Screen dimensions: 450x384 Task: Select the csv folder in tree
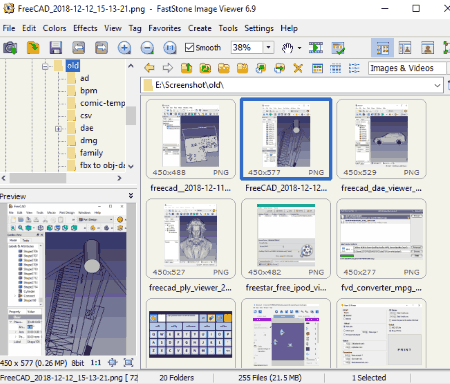86,116
